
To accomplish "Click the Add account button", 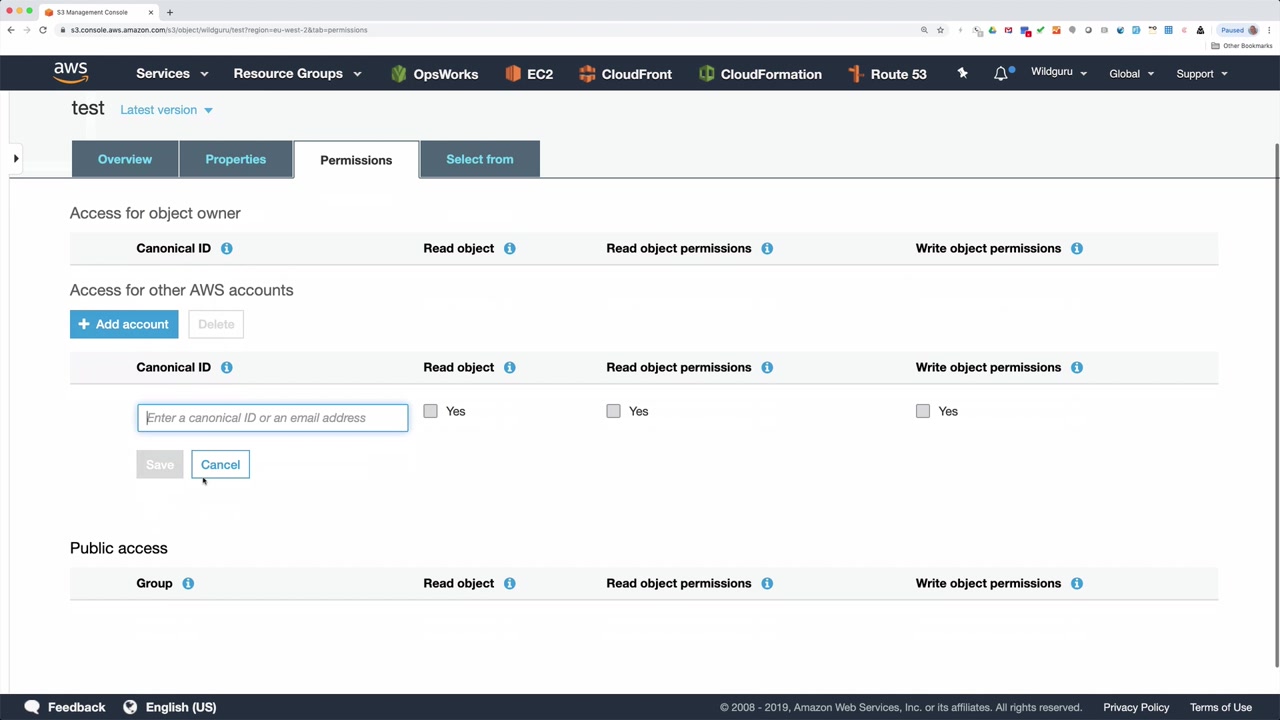I will (124, 324).
